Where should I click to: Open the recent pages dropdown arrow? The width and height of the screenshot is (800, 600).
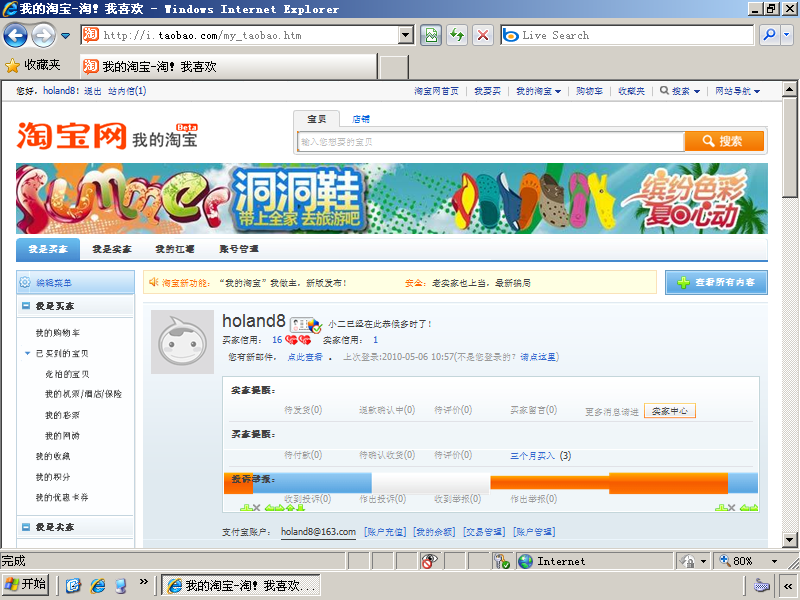[x=65, y=36]
